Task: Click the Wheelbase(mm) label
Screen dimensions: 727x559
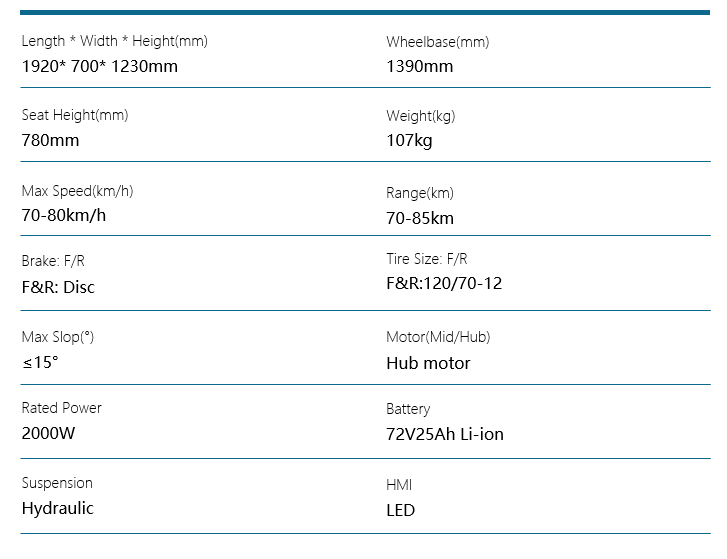Action: (x=438, y=42)
